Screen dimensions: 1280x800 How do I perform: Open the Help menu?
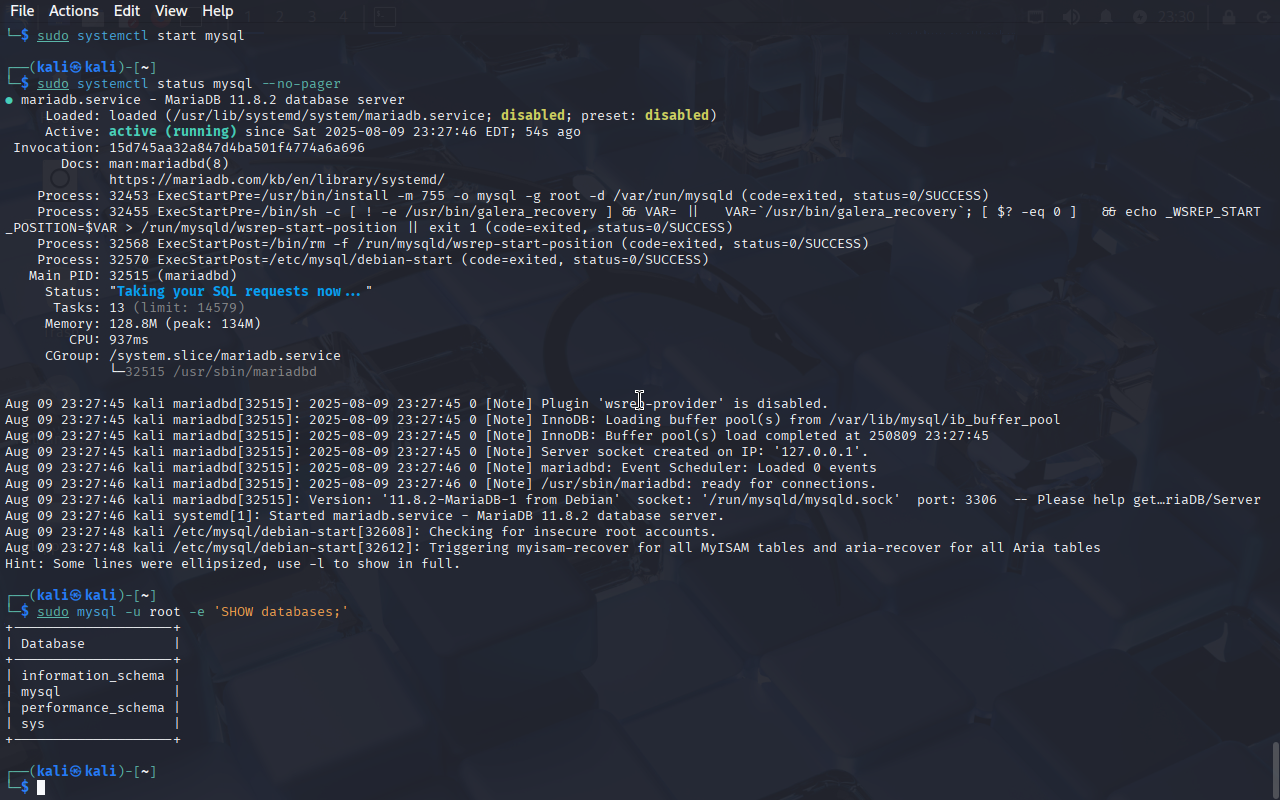(218, 11)
